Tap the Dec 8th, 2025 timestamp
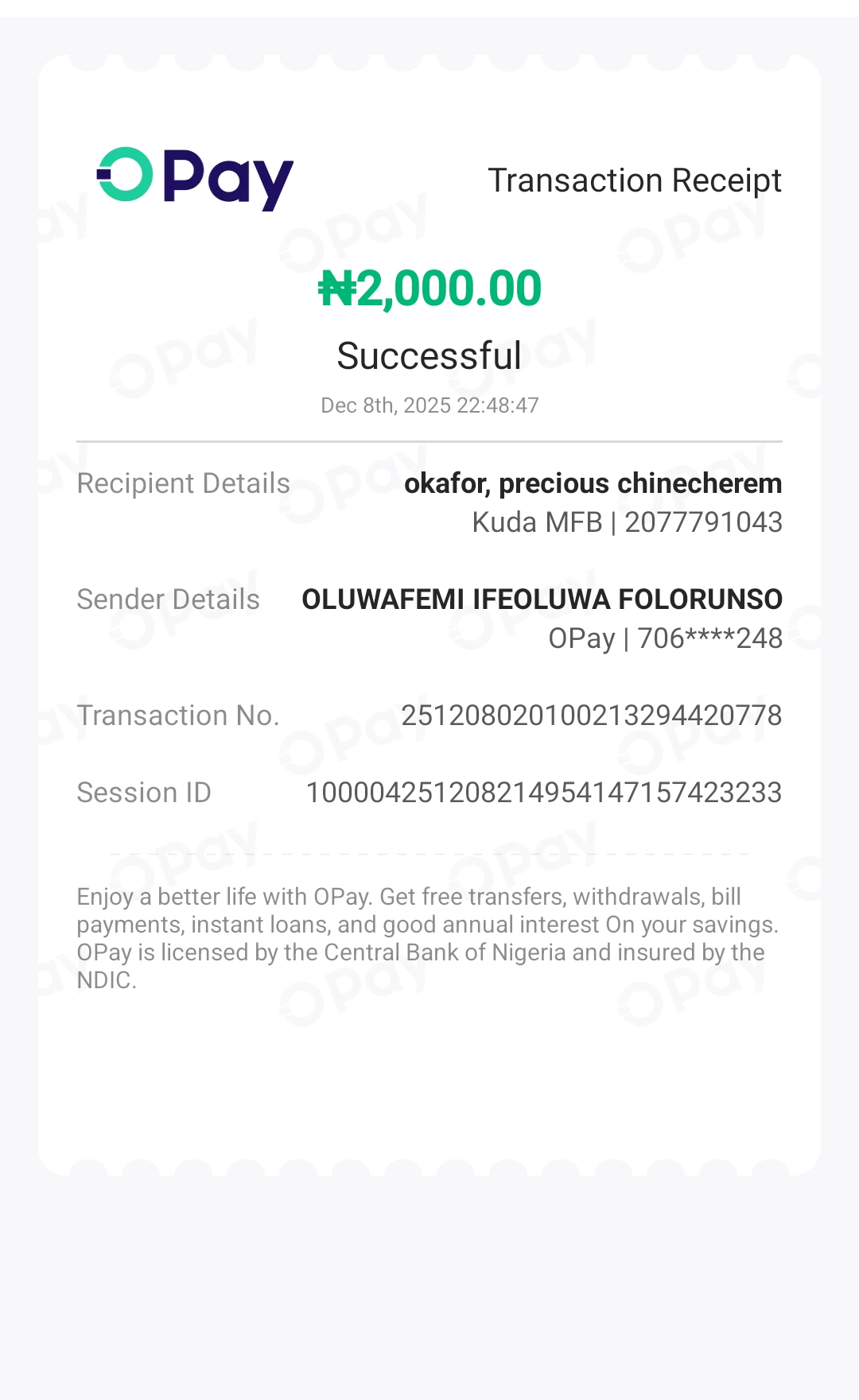The width and height of the screenshot is (859, 1400). pos(429,405)
